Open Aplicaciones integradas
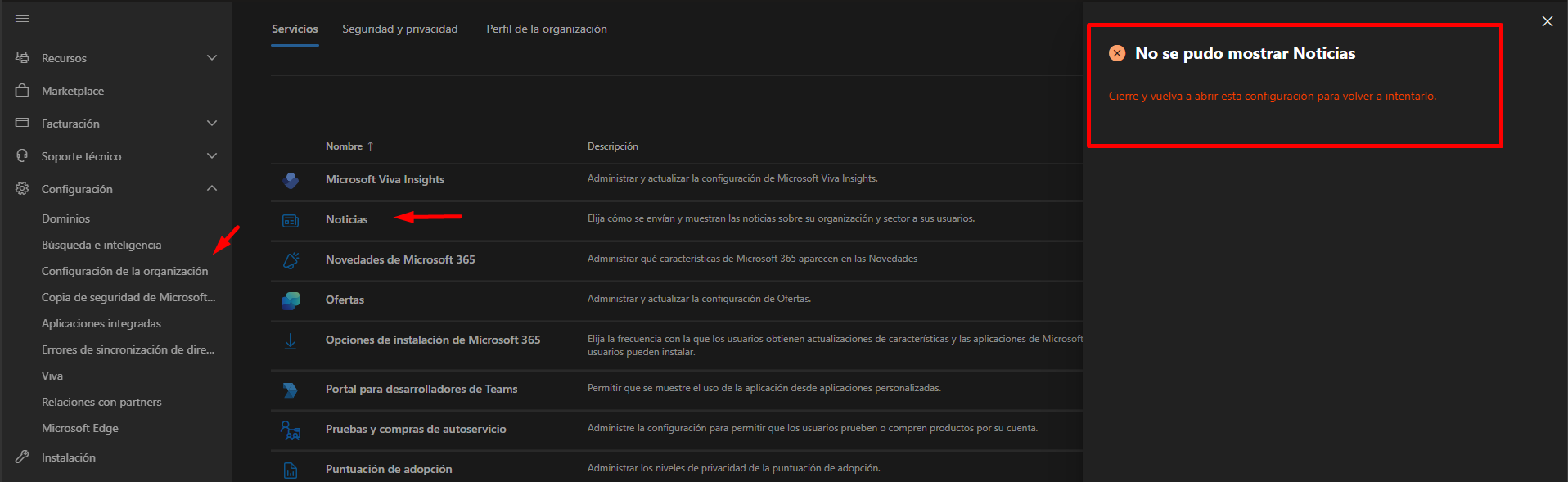 click(x=101, y=323)
